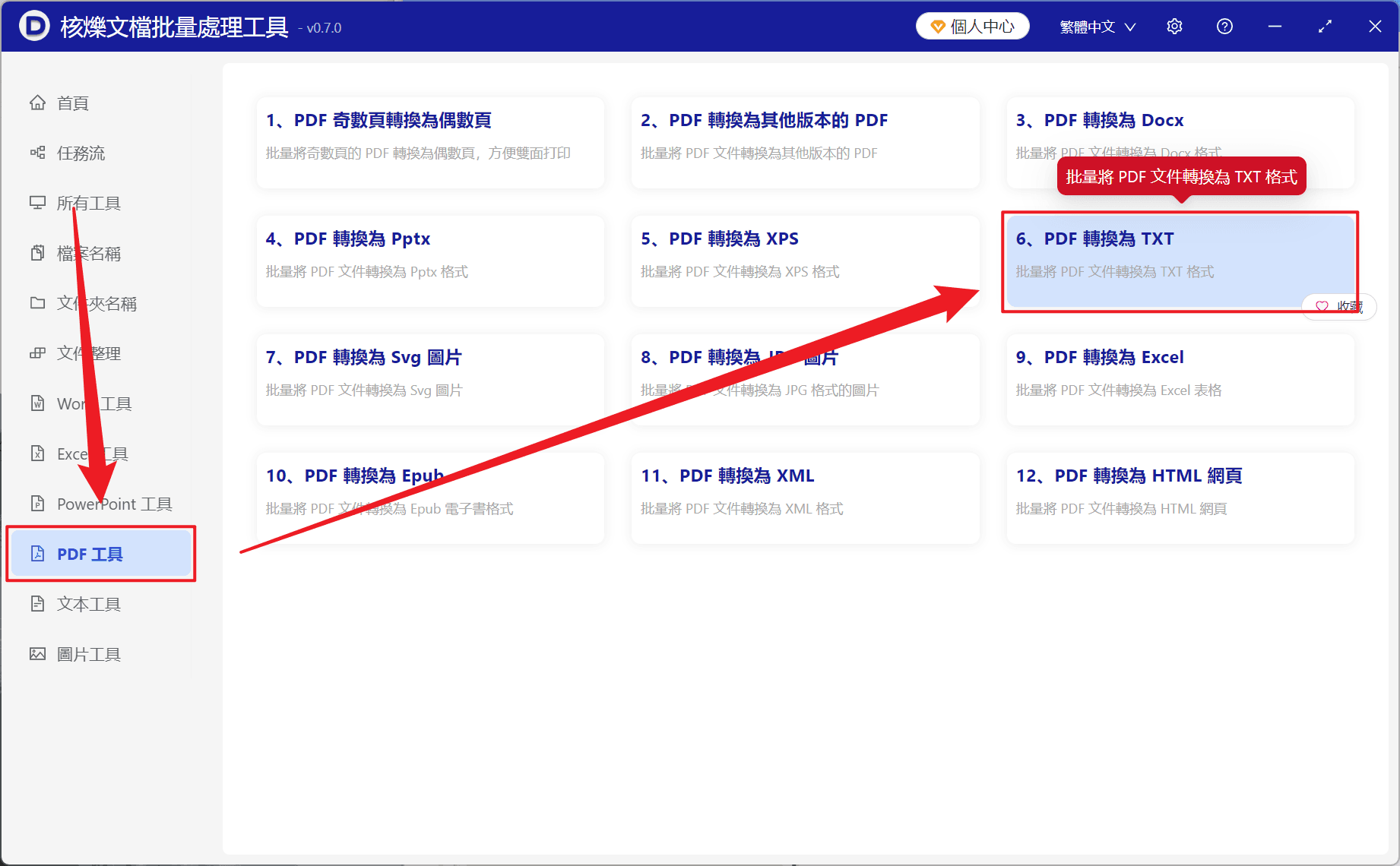Open tool 10 PDF 轉換為 Epub
The image size is (1400, 866).
click(430, 498)
